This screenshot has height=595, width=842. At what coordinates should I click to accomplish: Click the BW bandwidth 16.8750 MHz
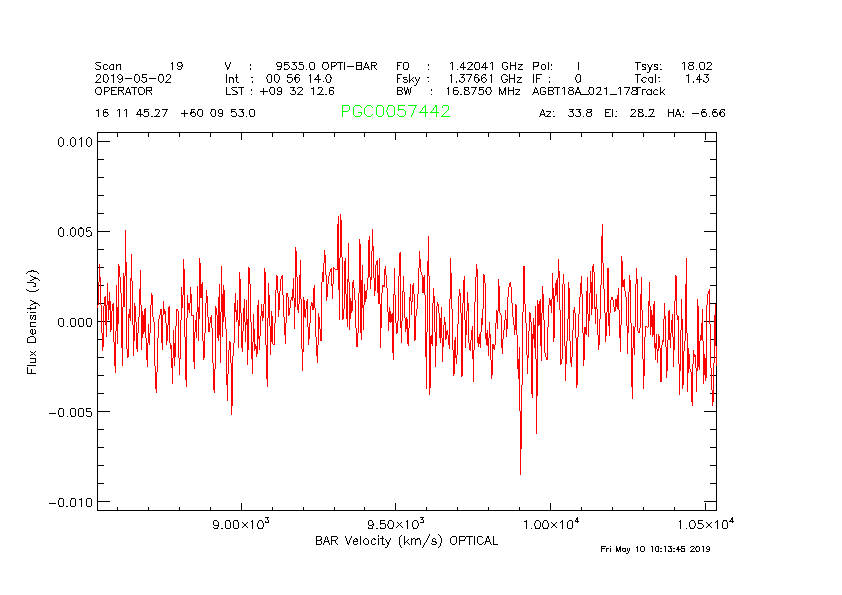(483, 90)
